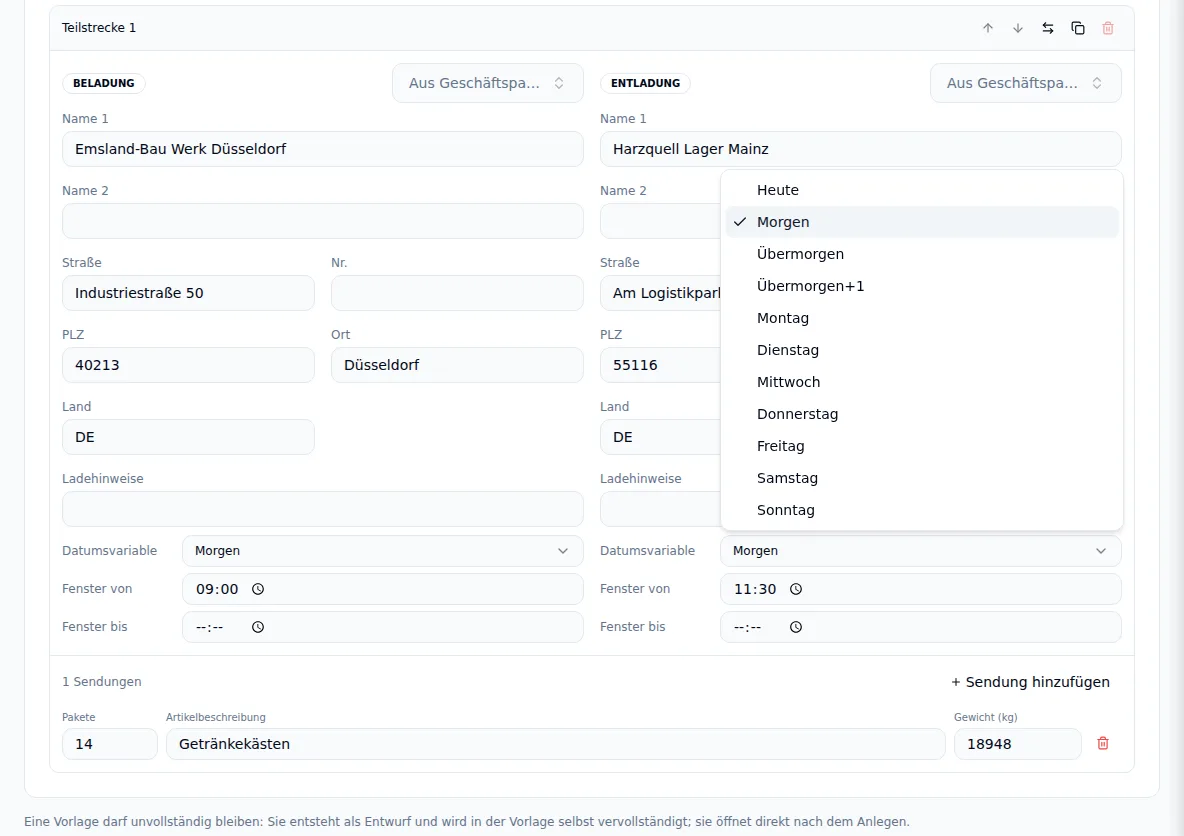Edit Beladung Straße field 'Industriestraße 50'

188,293
